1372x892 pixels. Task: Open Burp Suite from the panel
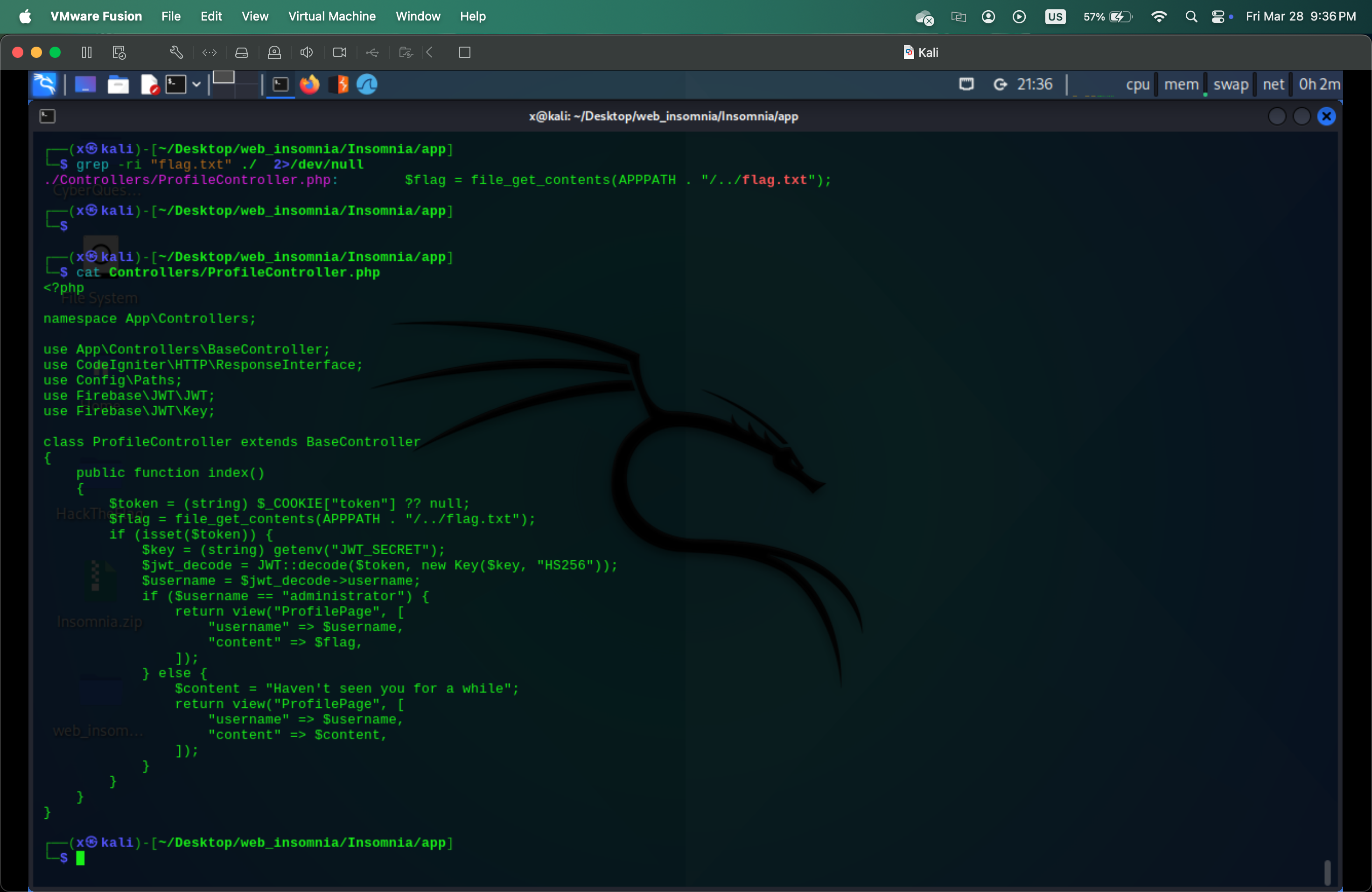pyautogui.click(x=339, y=84)
